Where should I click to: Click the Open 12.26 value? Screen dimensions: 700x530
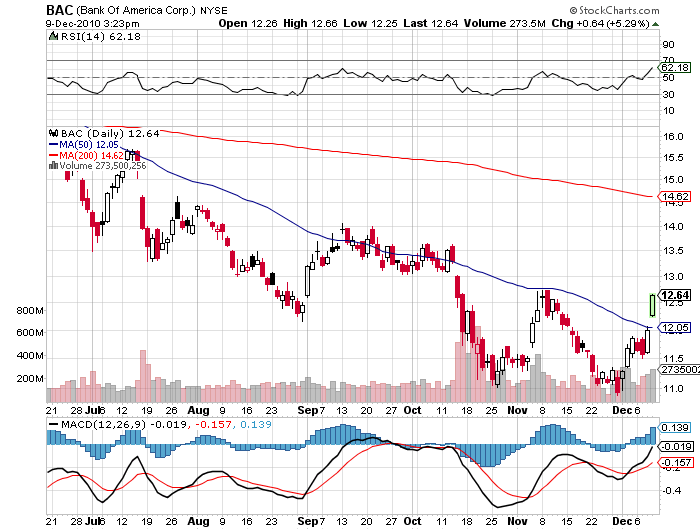coord(247,23)
